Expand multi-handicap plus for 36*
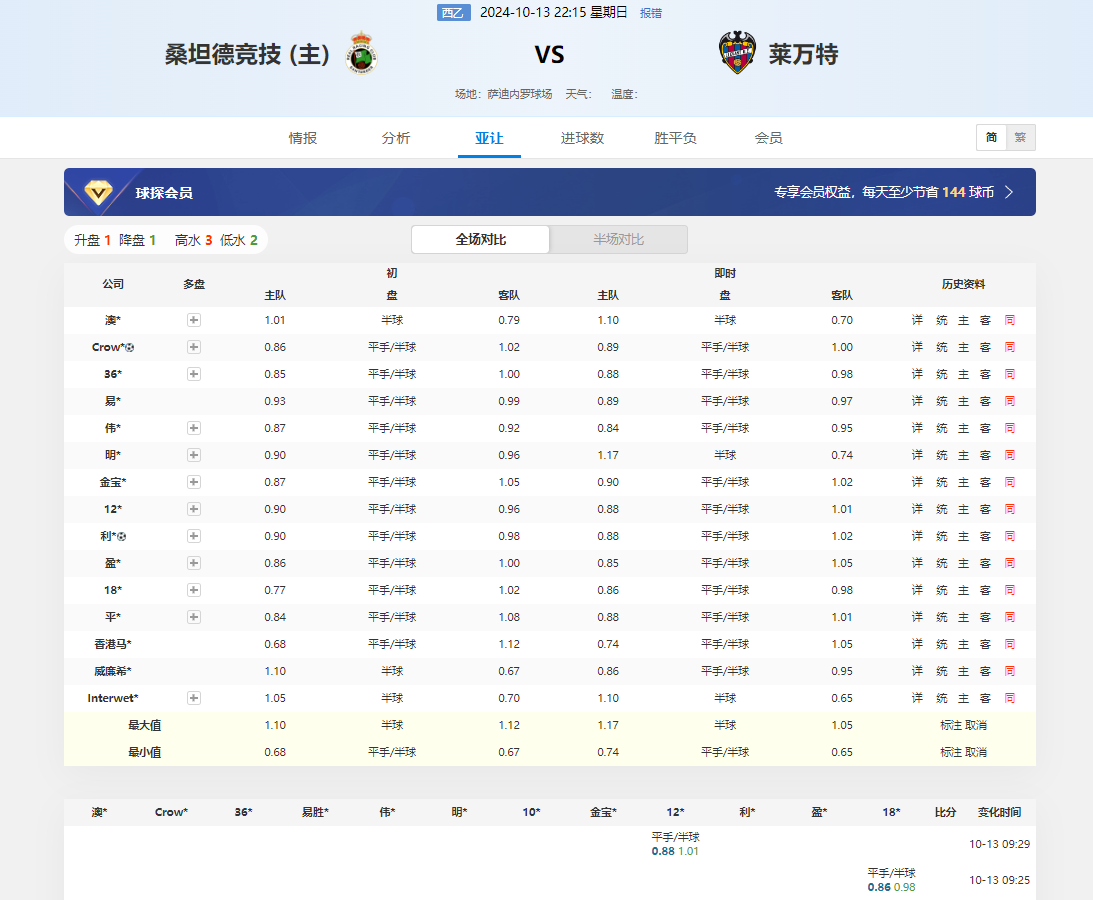Screen dimensions: 1093x900 [194, 374]
